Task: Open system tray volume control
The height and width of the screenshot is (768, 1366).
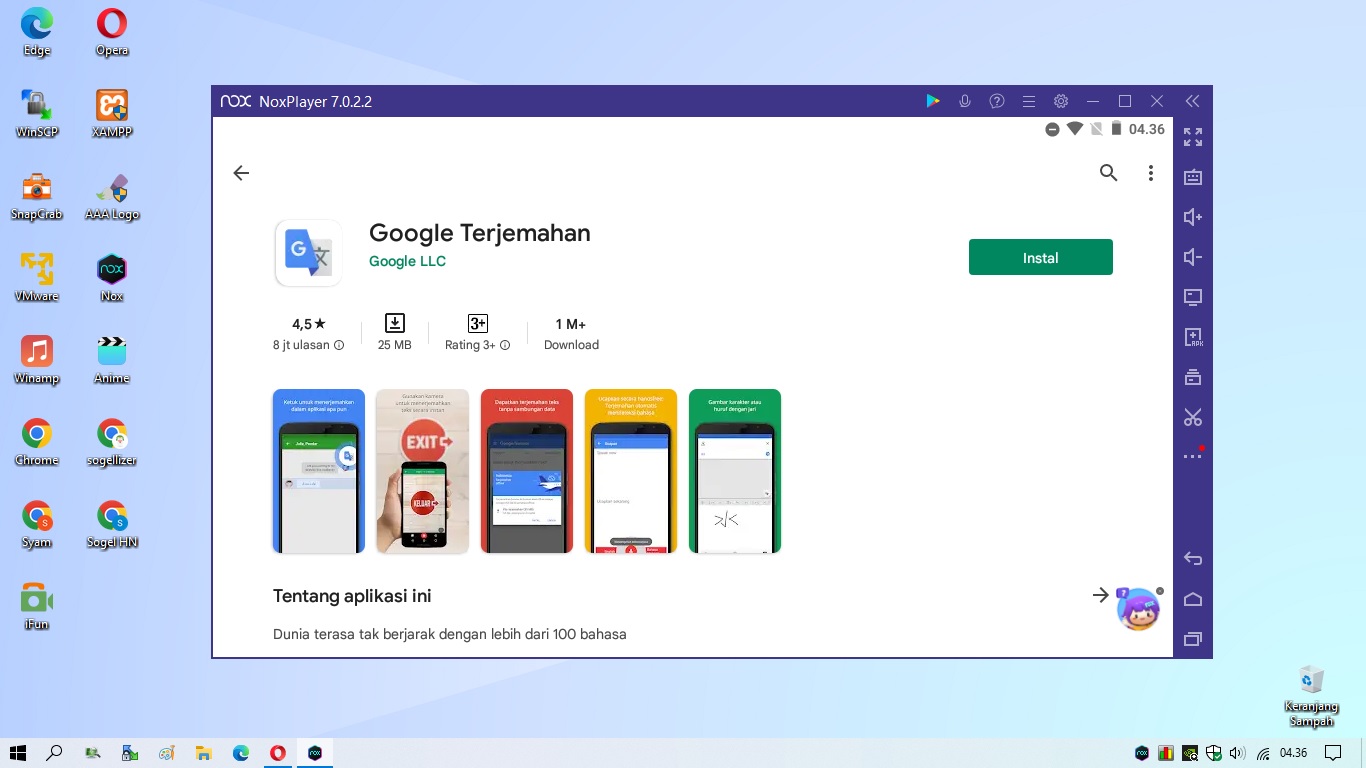Action: [x=1238, y=753]
